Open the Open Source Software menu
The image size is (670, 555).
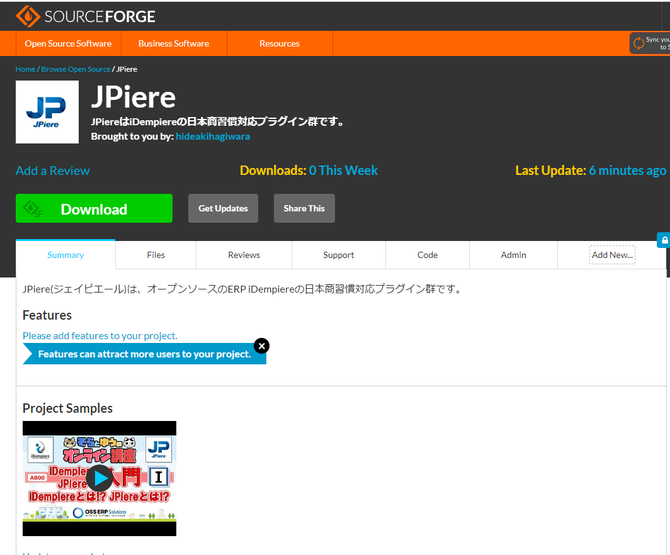[68, 44]
